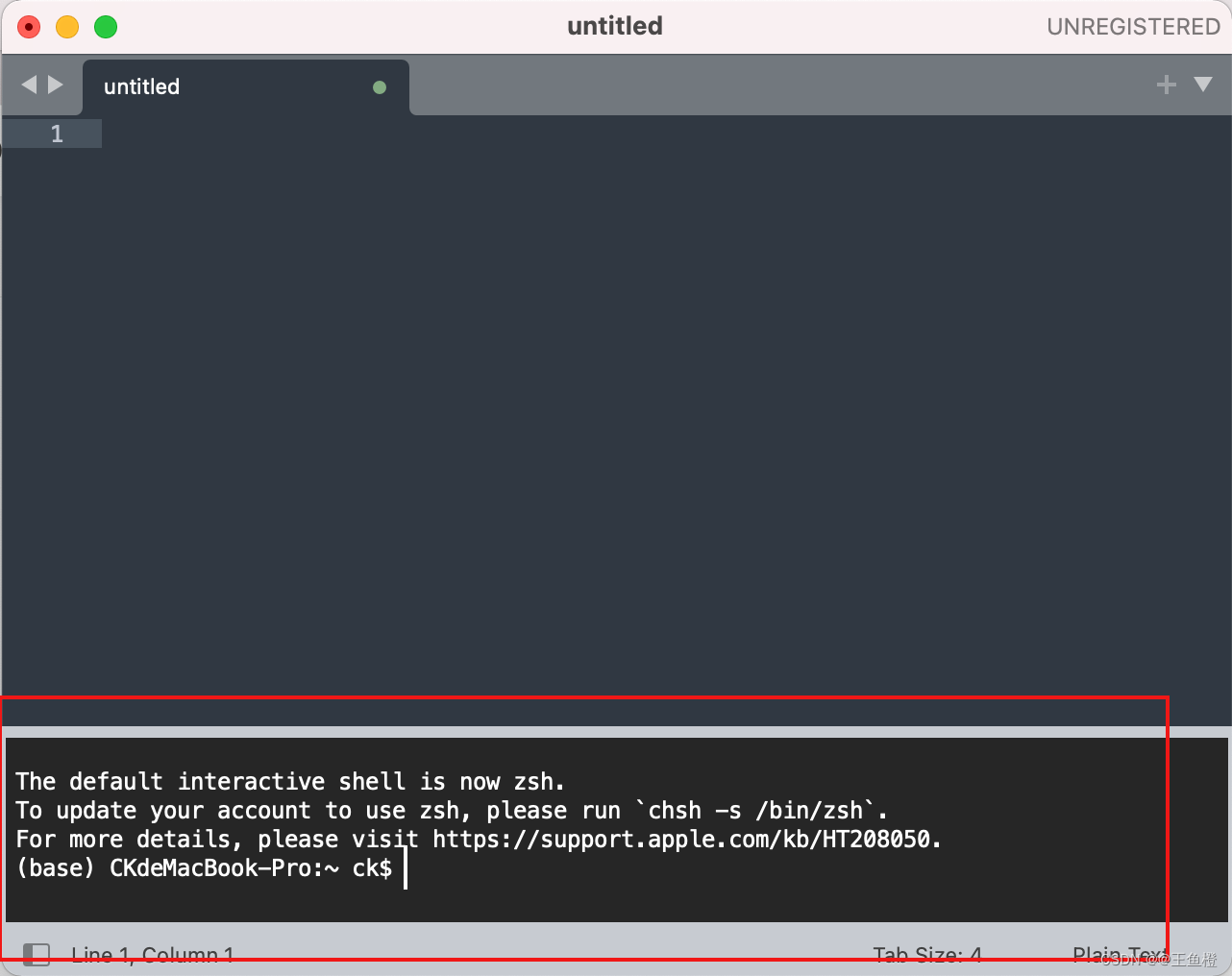Click the panel switcher icon in the status bar
1232x976 pixels.
[35, 954]
